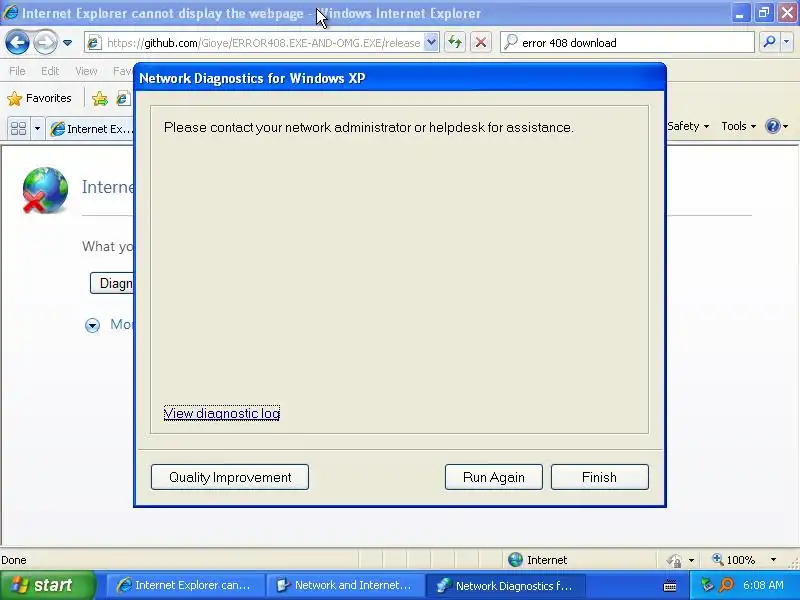
Task: Open the Quick Tabs grid icon
Action: coord(18,129)
